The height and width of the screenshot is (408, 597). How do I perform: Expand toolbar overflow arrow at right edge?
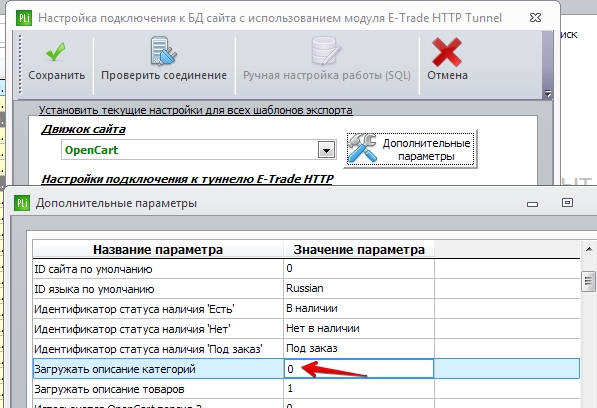point(548,93)
